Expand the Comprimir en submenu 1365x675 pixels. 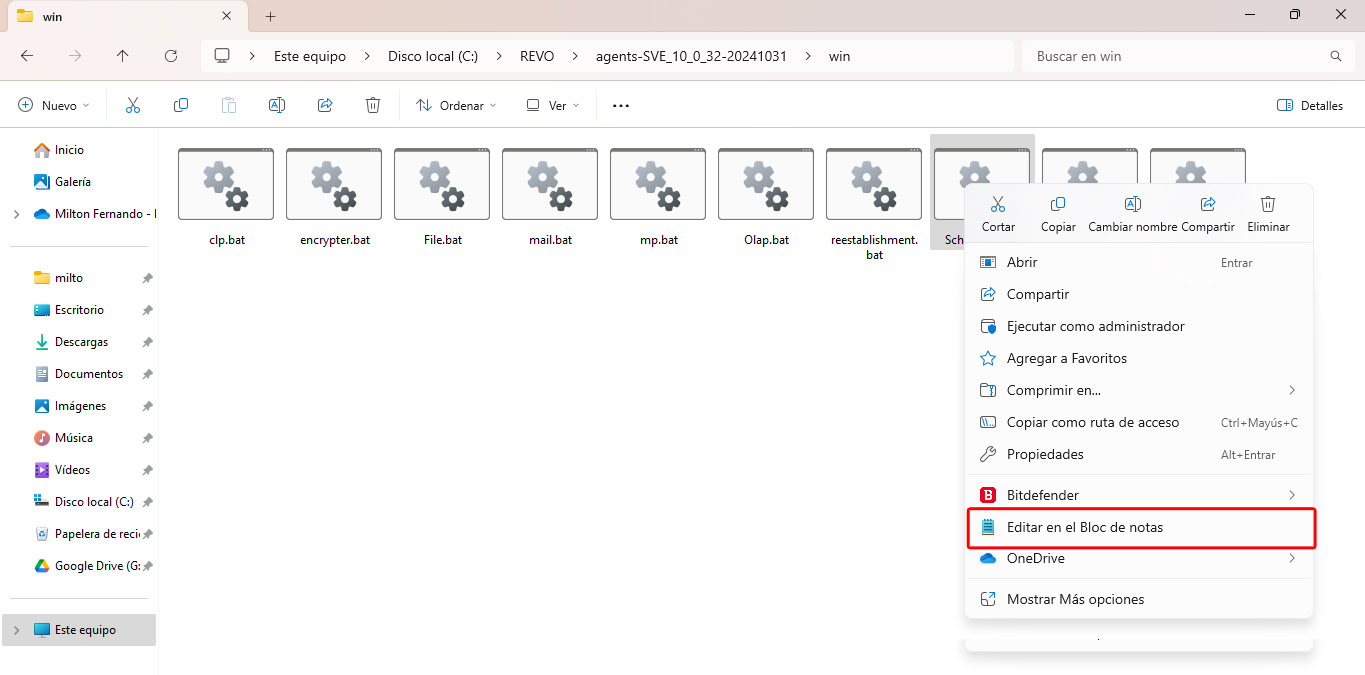tap(1291, 390)
